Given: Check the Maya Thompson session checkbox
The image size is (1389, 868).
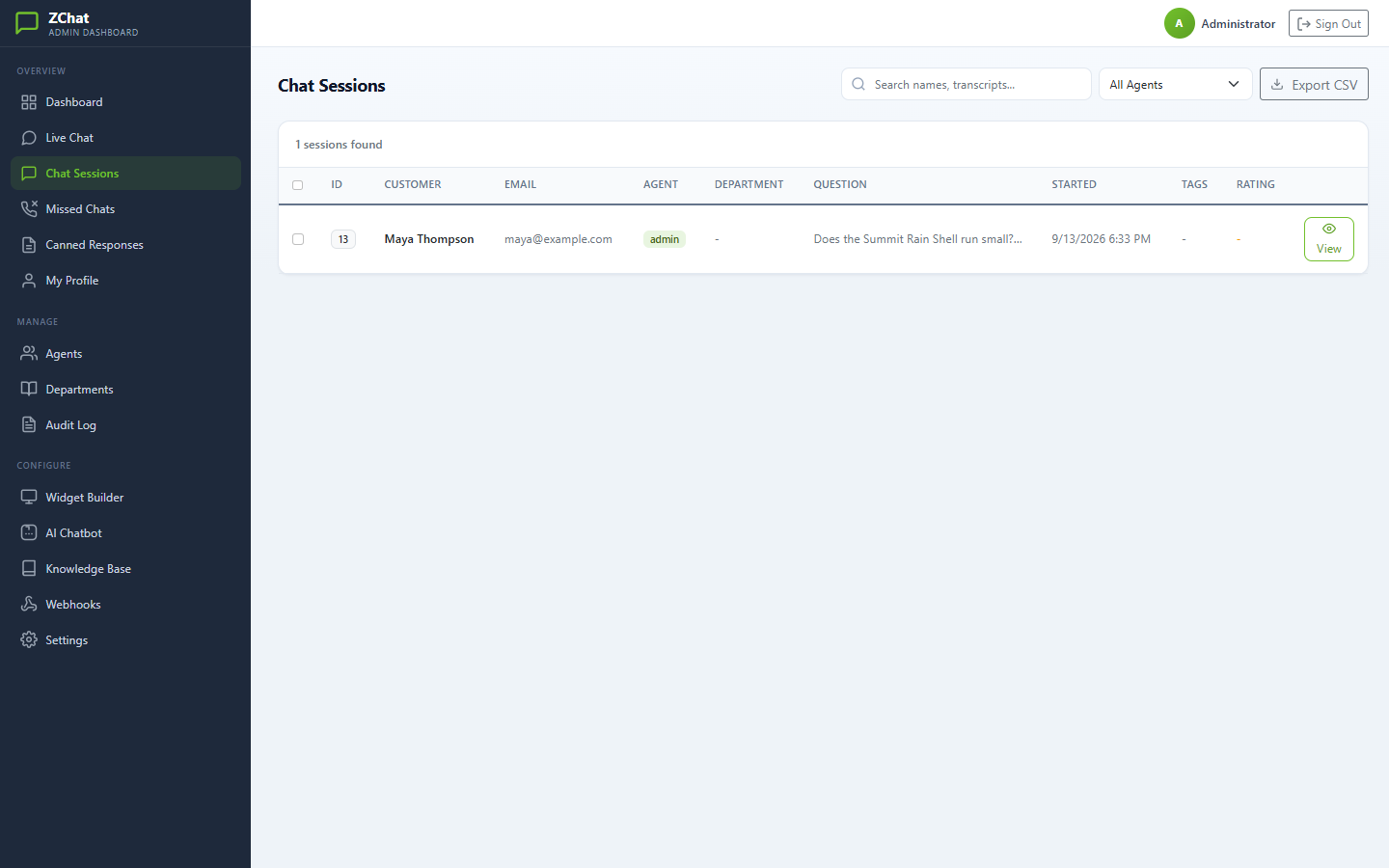Looking at the screenshot, I should pyautogui.click(x=298, y=239).
